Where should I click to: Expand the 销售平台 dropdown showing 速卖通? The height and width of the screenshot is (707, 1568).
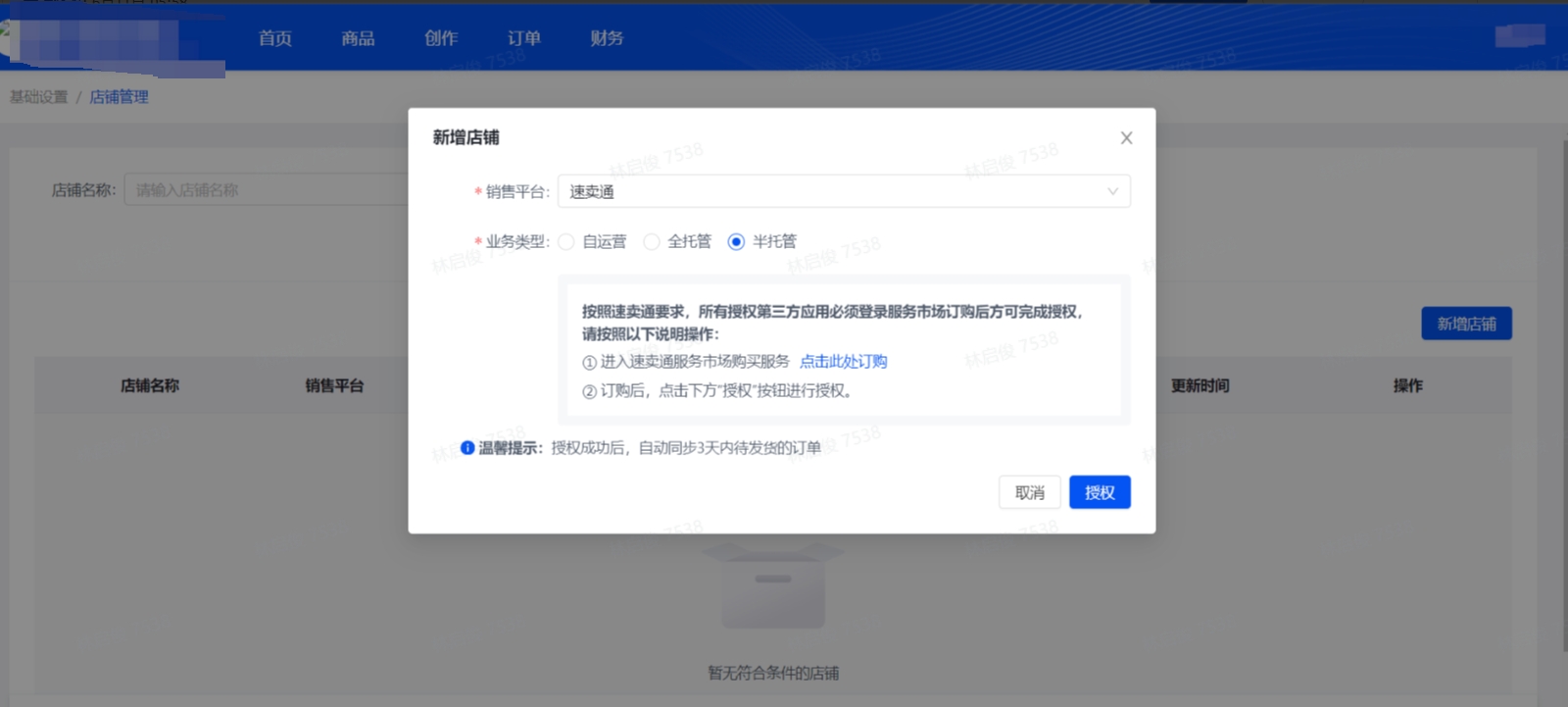tap(843, 191)
